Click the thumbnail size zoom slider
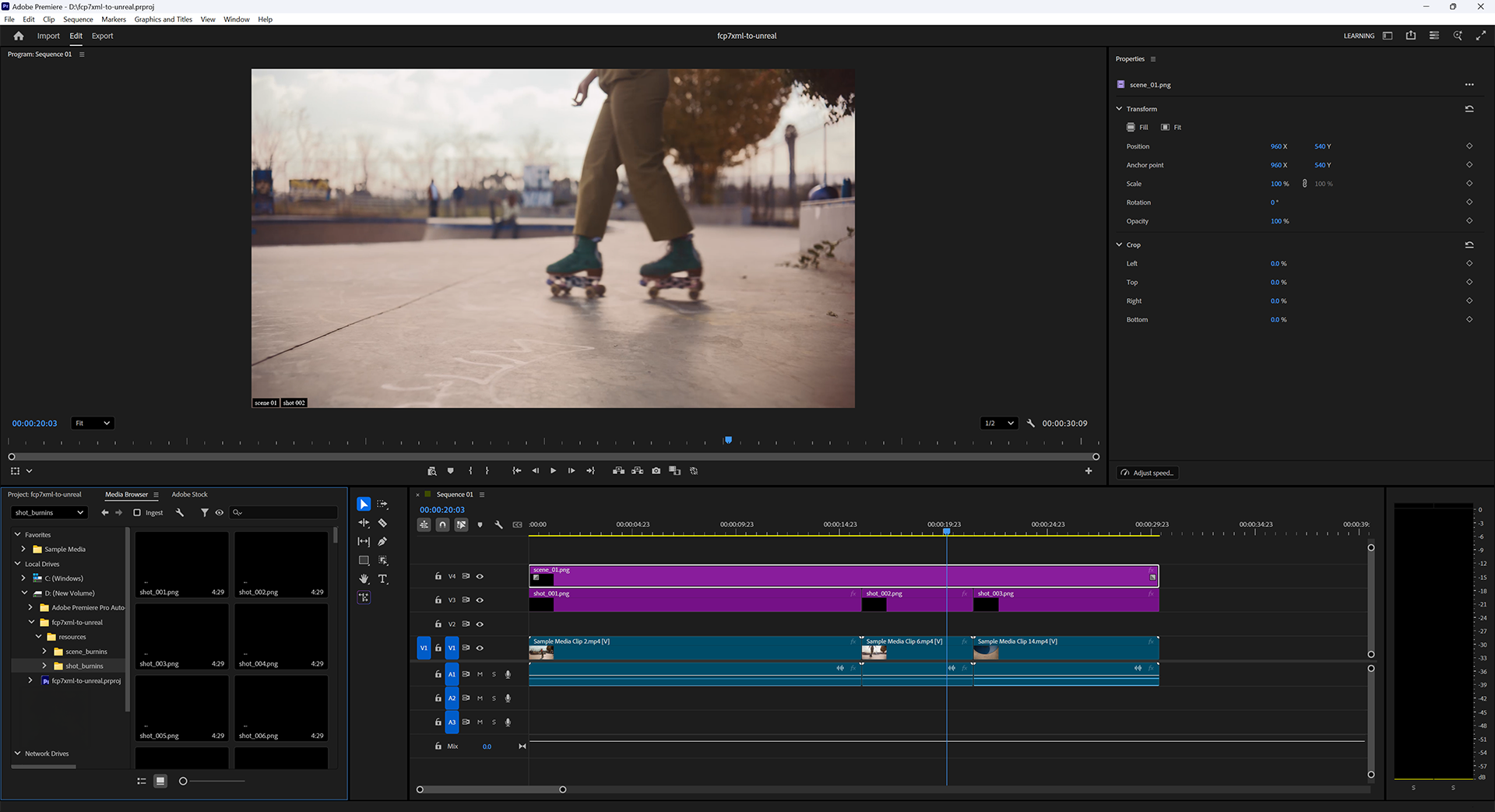 [183, 781]
